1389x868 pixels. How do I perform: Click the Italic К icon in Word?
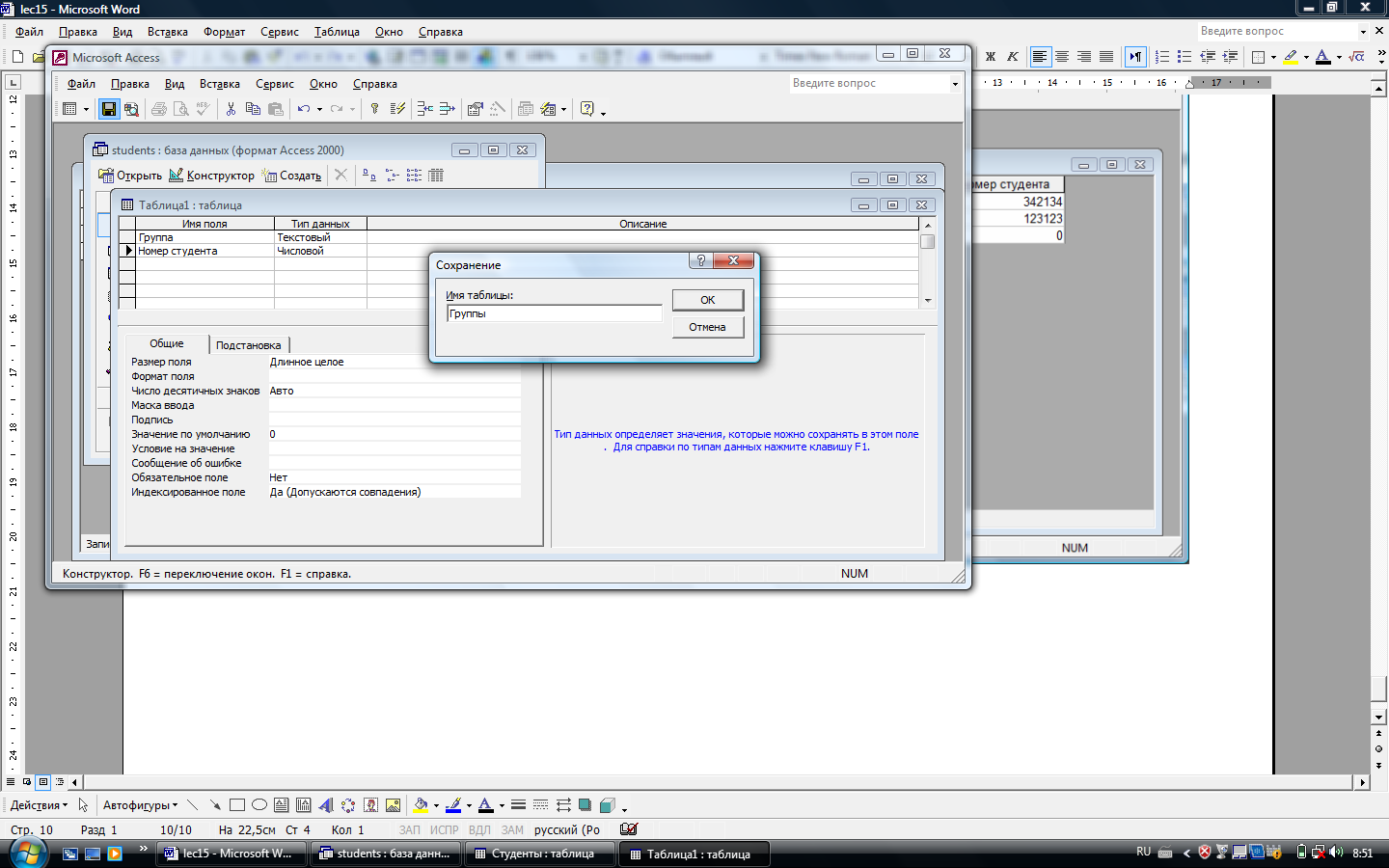coord(1013,57)
